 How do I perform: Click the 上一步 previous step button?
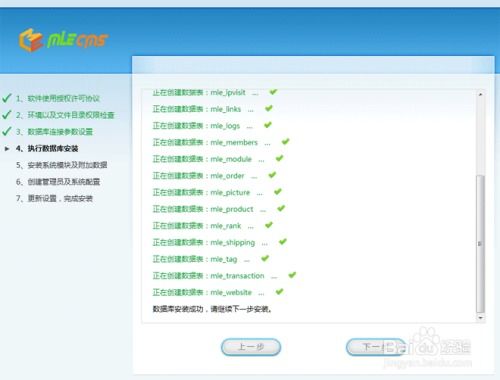click(251, 347)
